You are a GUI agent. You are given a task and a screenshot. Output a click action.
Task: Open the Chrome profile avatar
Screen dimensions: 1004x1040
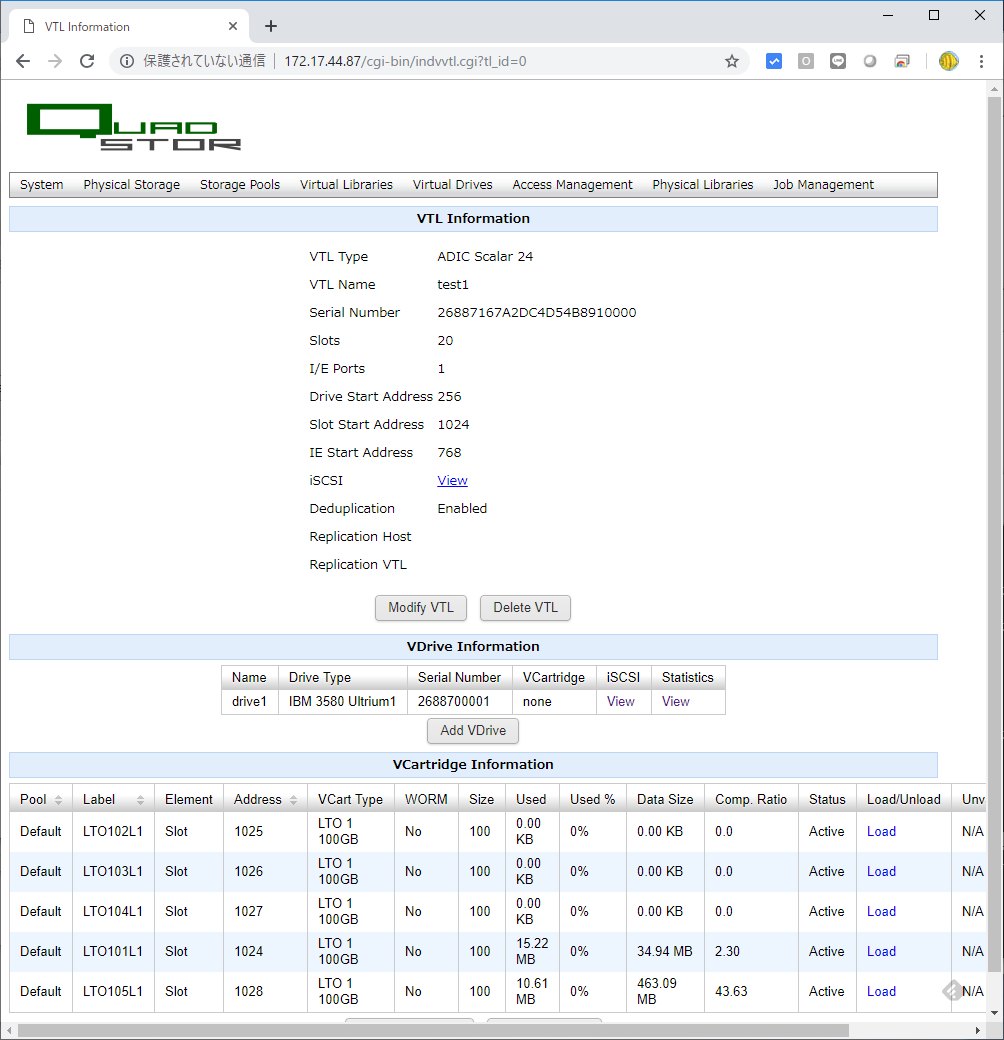pyautogui.click(x=949, y=62)
